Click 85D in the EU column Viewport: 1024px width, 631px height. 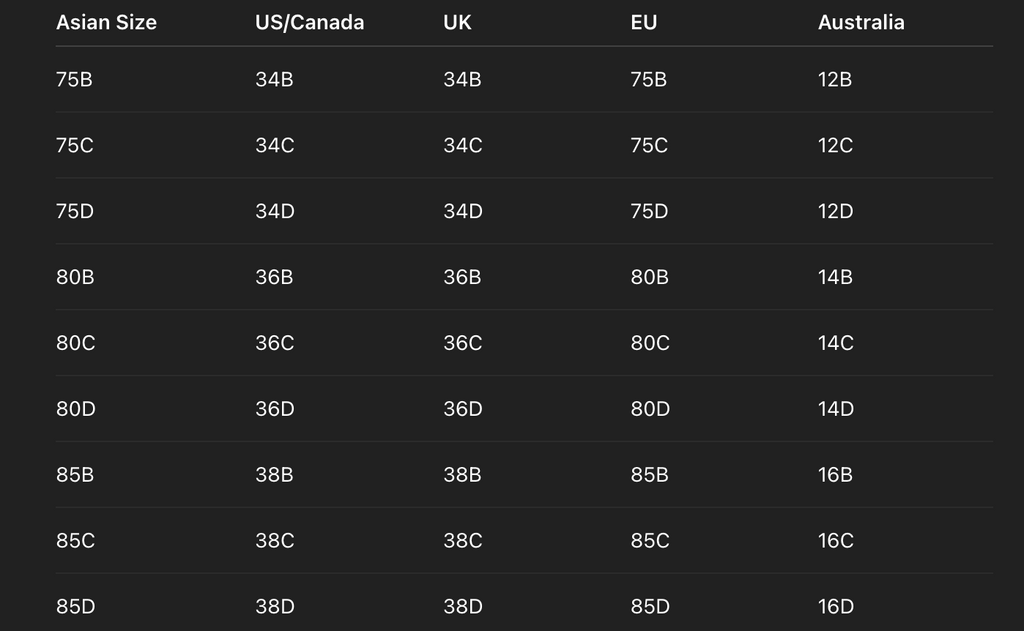point(649,607)
